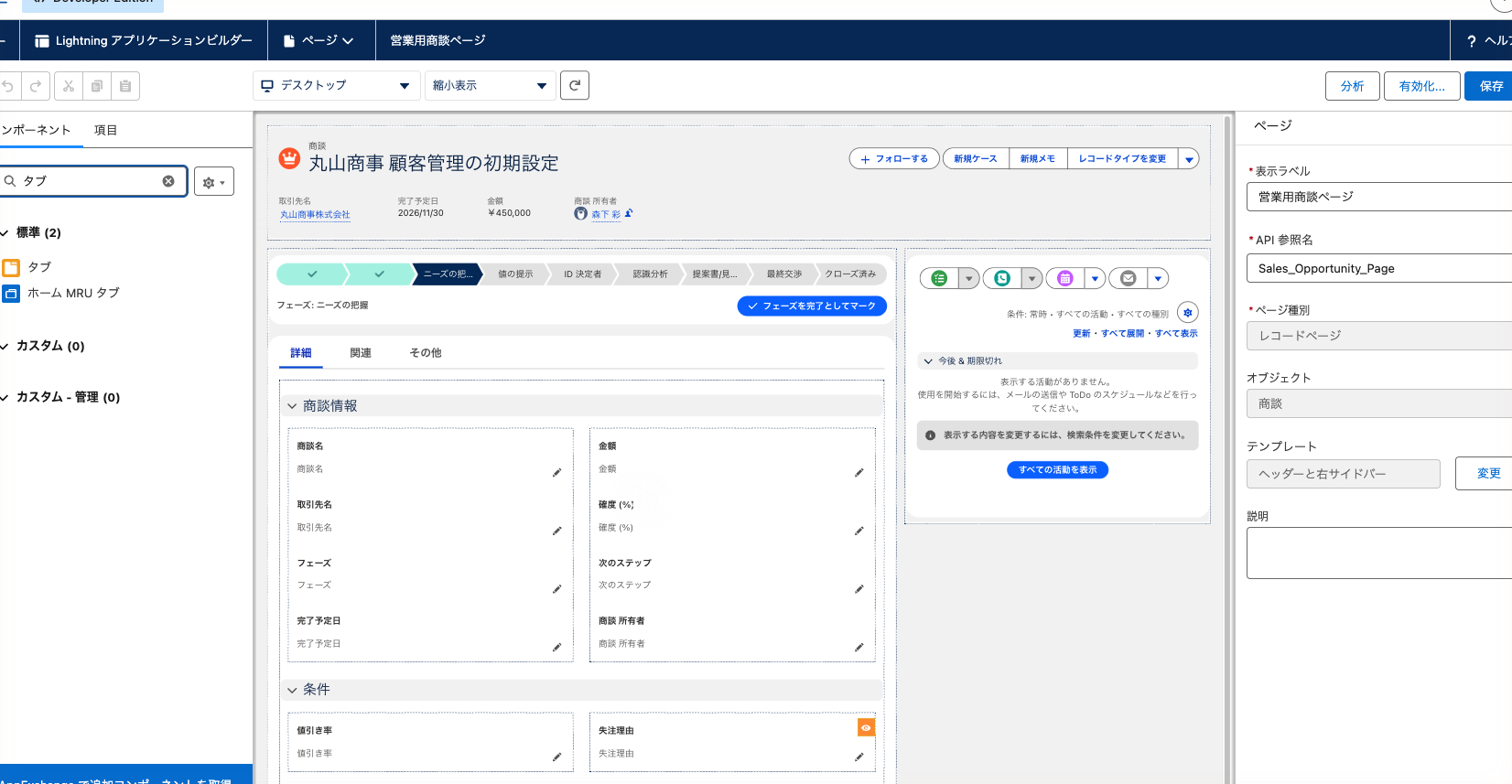Screen dimensions: 1512x784
Task: Click the 最終交渉 stage in the path
Action: click(x=784, y=274)
